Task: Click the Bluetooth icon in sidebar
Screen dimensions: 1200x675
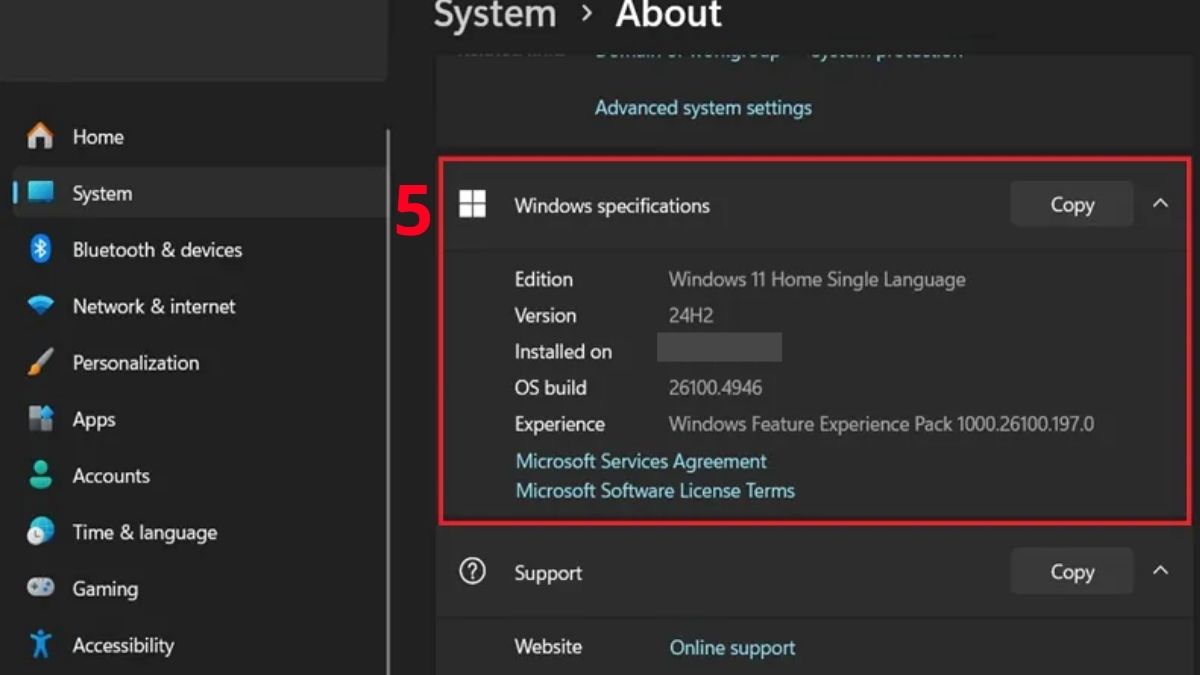Action: pyautogui.click(x=40, y=249)
